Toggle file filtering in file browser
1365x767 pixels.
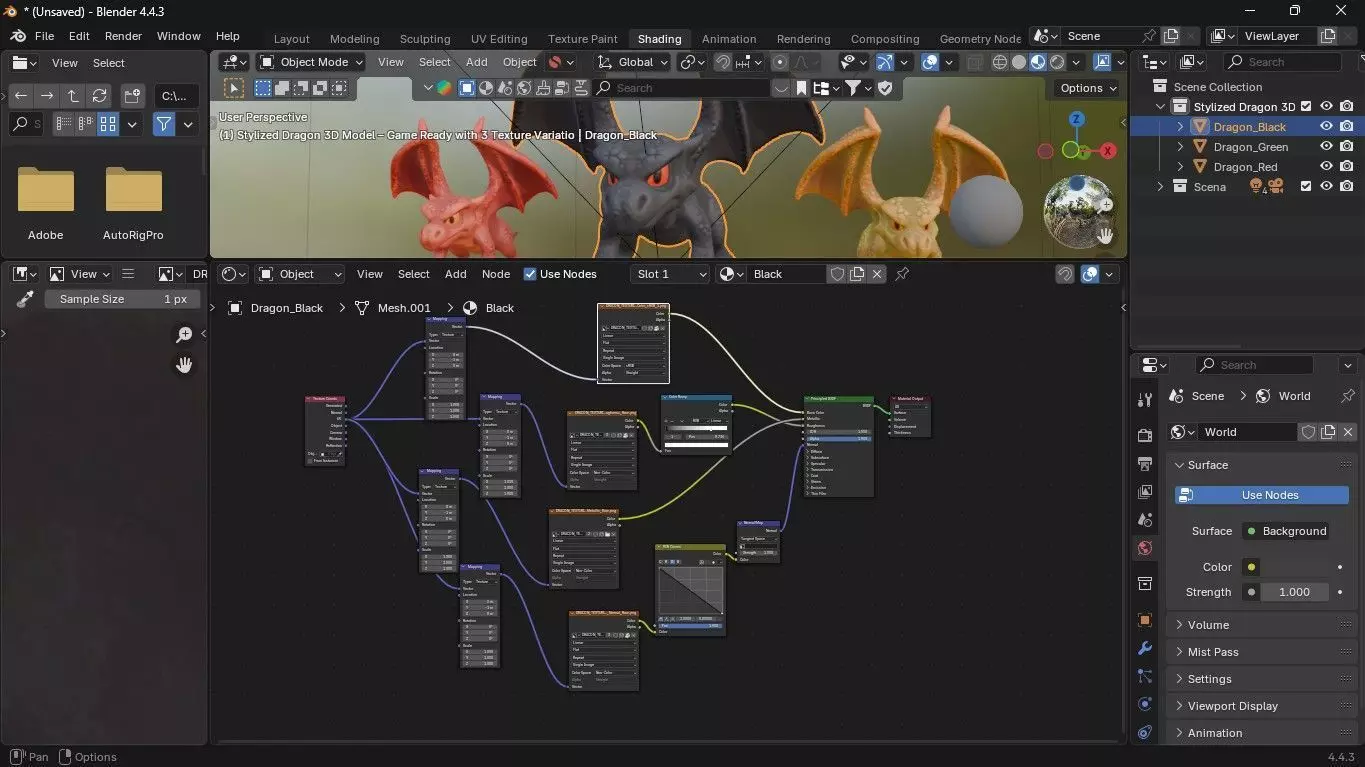[x=163, y=125]
